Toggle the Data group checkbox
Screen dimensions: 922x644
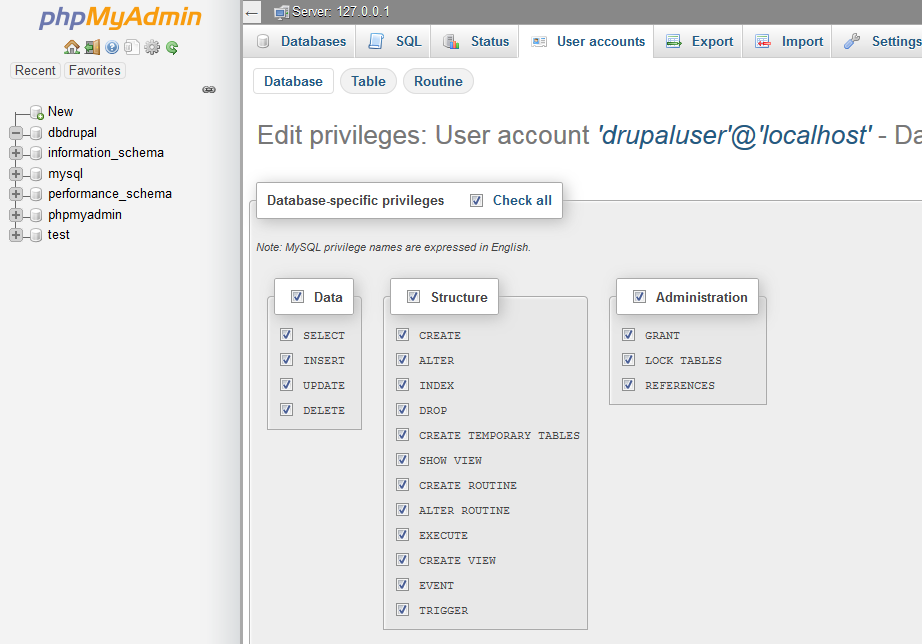pos(298,296)
